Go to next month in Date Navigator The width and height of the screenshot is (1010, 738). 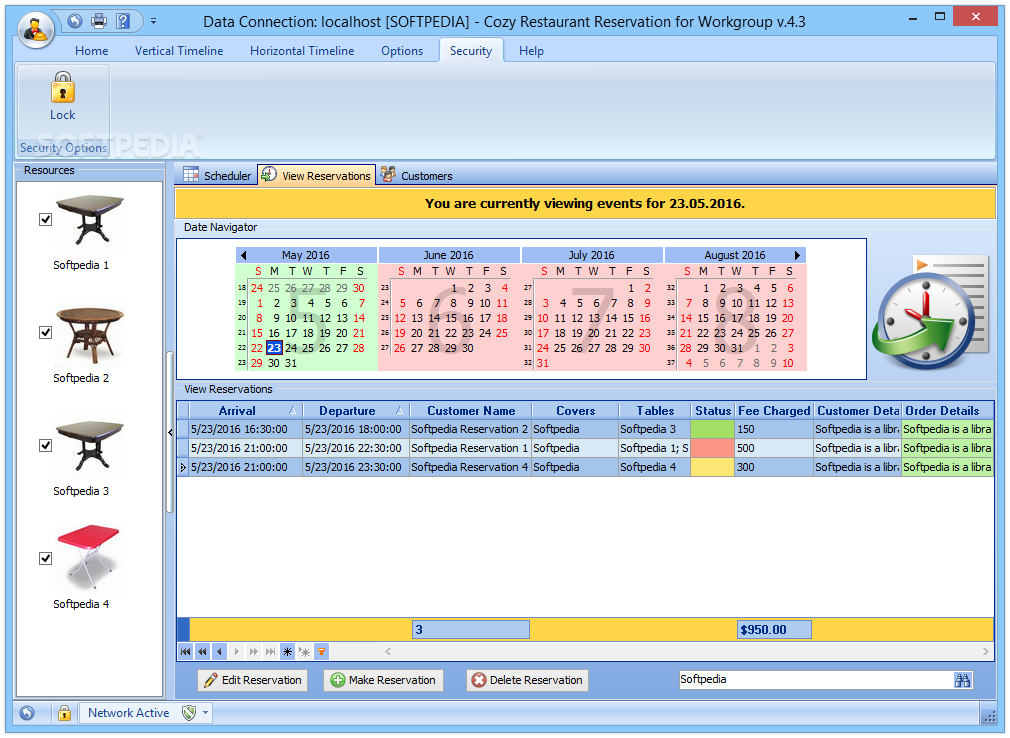coord(797,255)
